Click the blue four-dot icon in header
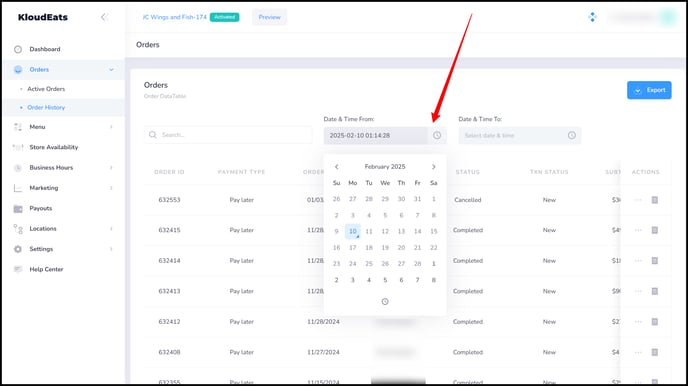Screen dimensions: 688x386 [x=592, y=17]
